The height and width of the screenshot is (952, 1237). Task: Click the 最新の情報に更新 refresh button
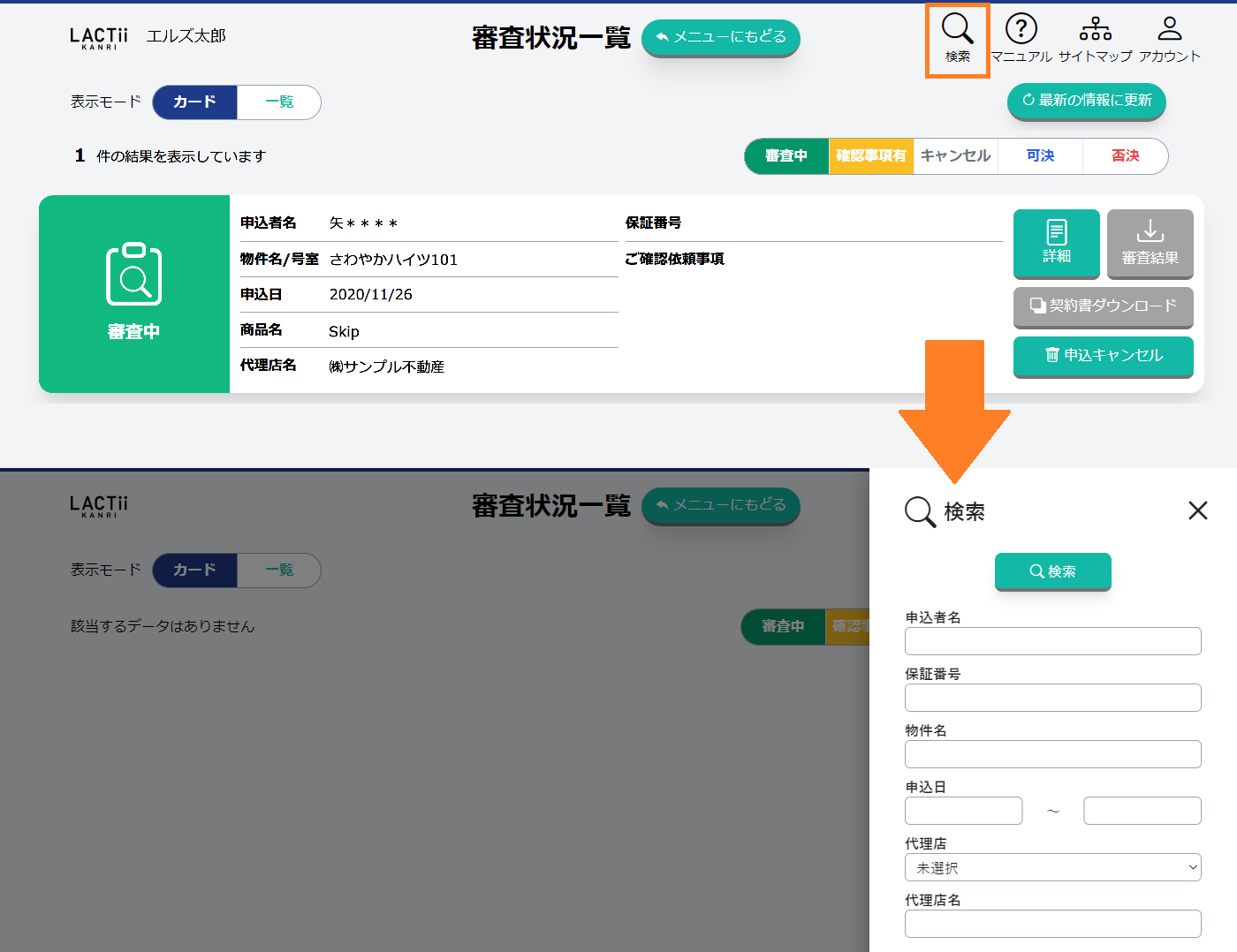coord(1086,101)
